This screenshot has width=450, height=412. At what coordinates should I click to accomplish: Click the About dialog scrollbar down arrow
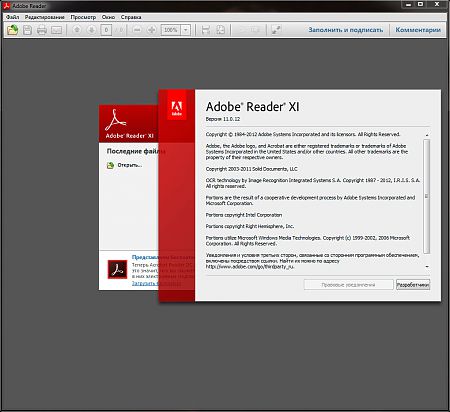(427, 266)
